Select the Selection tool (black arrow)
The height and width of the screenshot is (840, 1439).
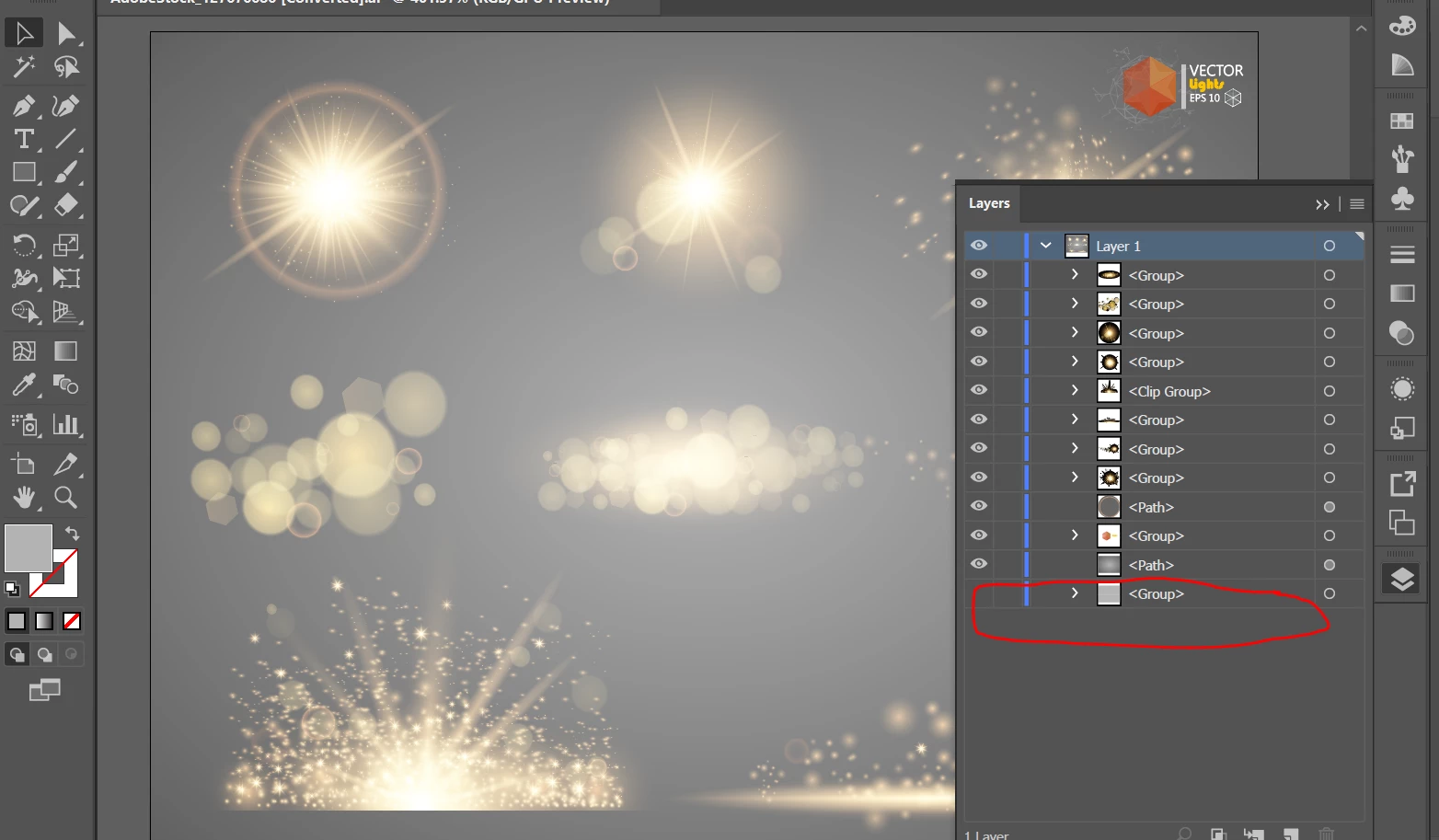[24, 33]
